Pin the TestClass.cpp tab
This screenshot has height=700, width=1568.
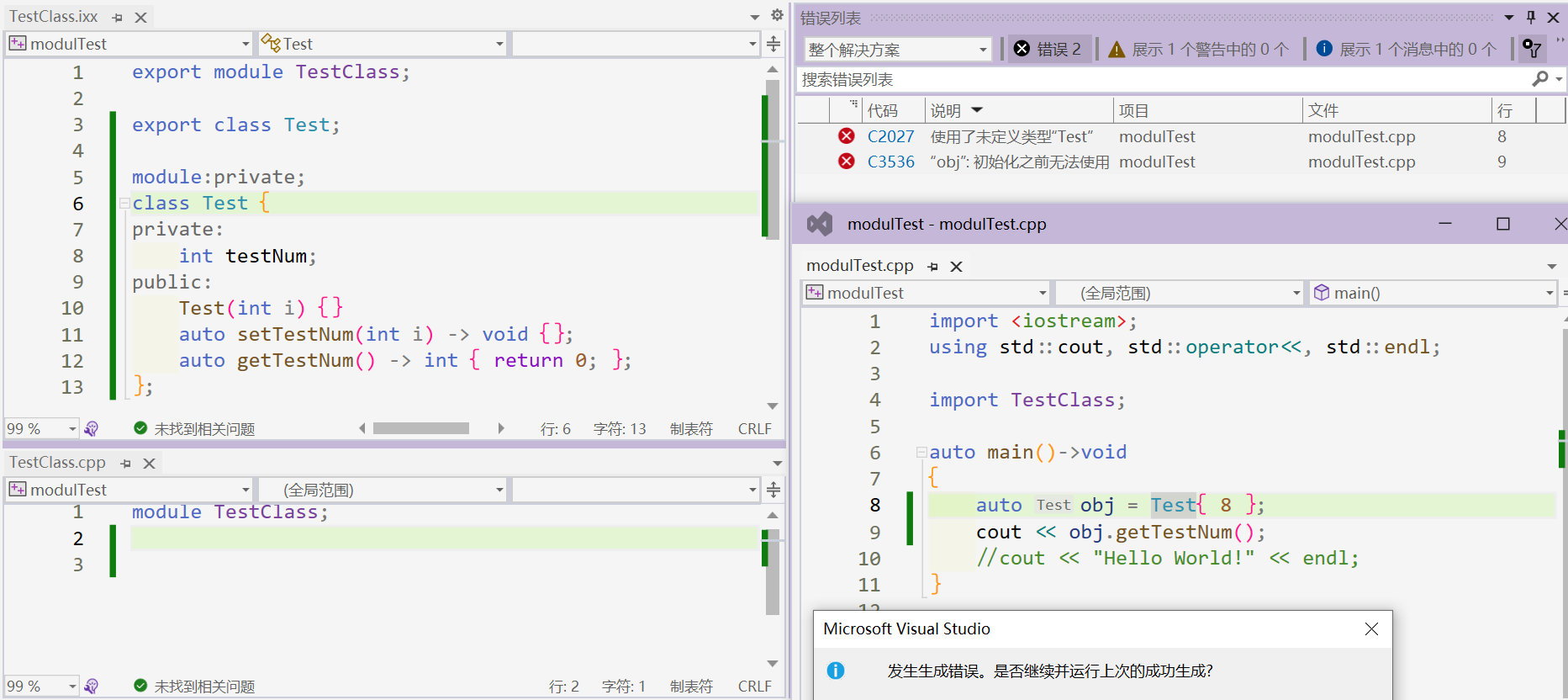tap(125, 464)
